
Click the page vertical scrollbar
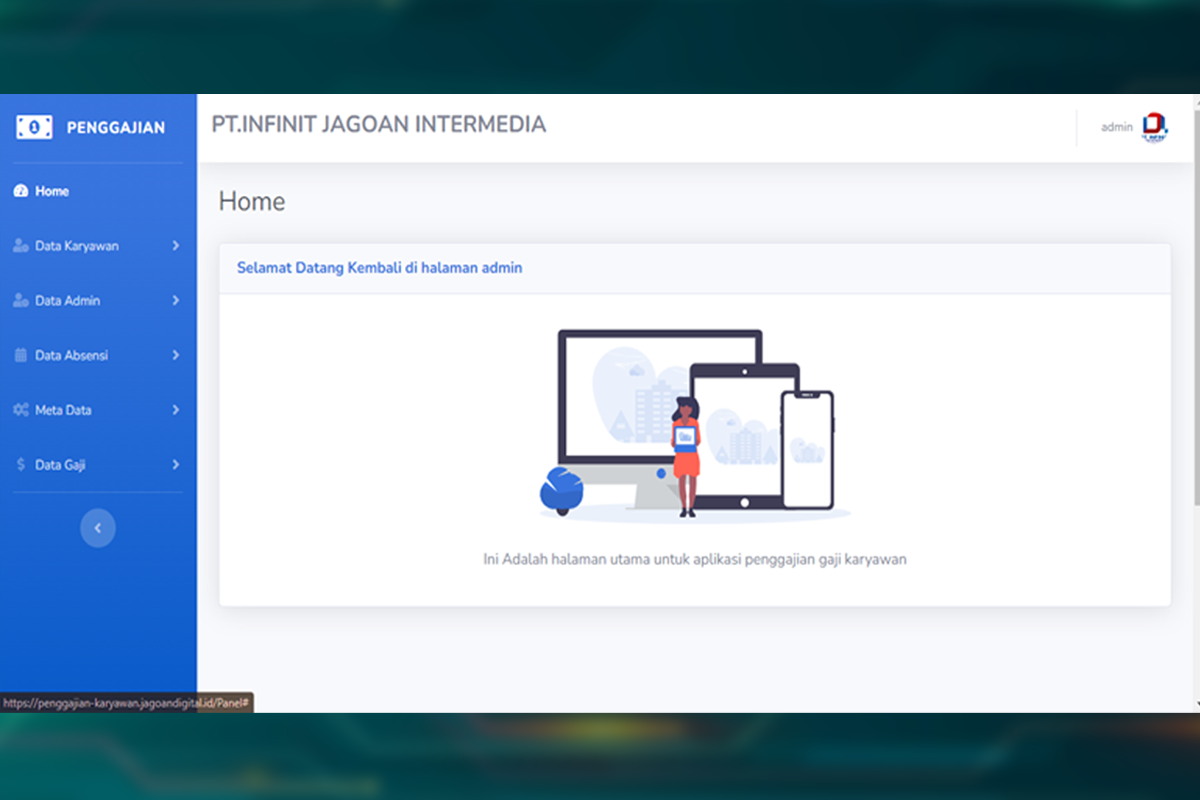click(1195, 400)
